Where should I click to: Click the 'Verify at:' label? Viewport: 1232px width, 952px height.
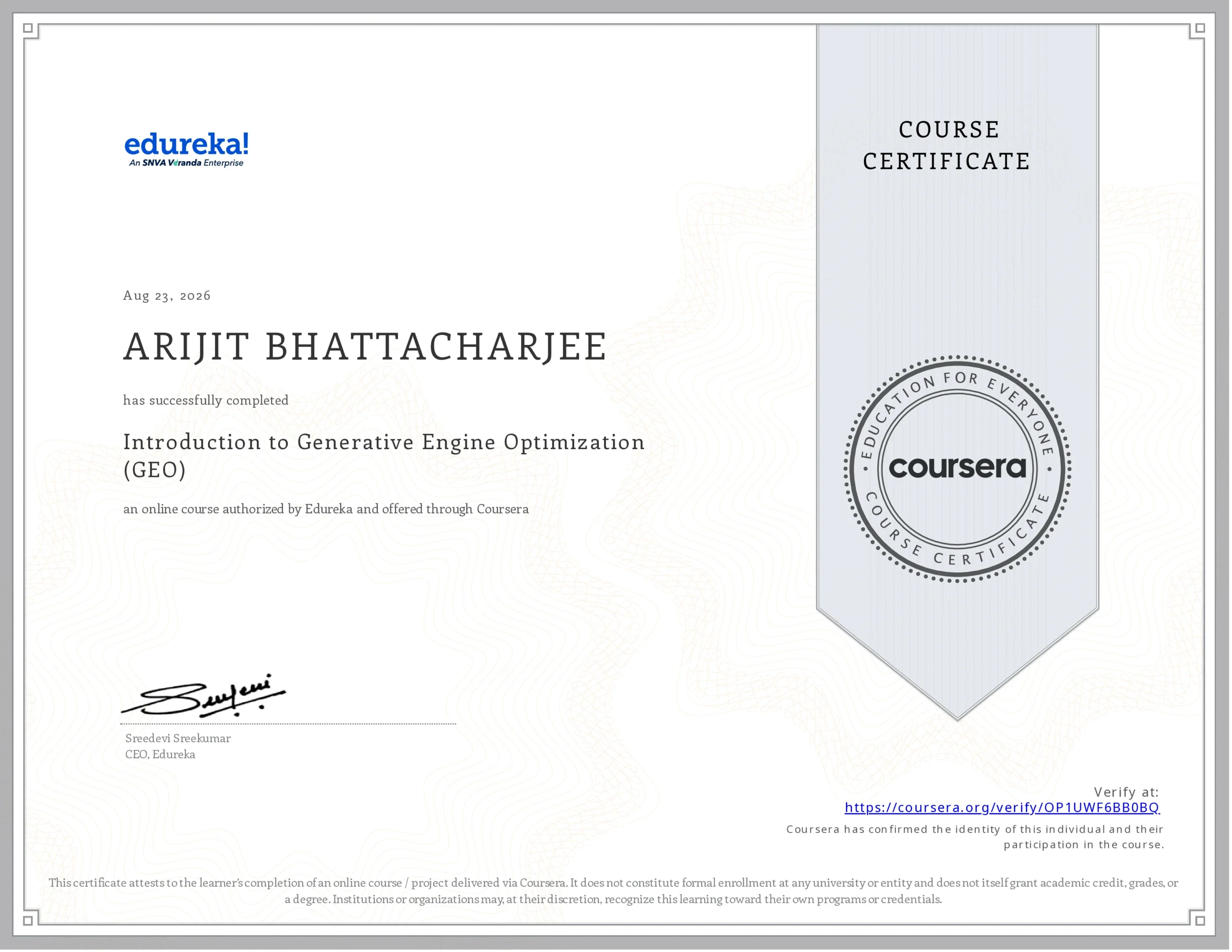coord(1126,792)
